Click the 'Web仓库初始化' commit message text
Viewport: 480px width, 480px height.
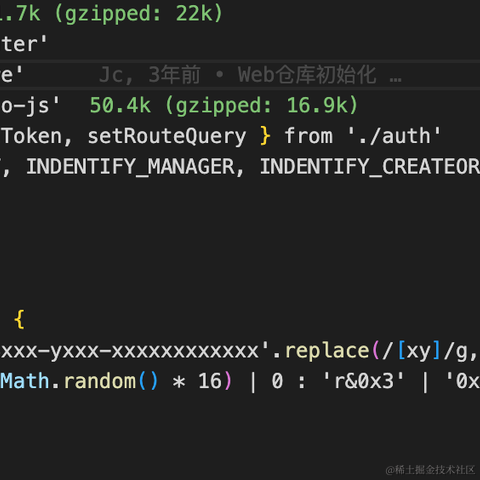coord(307,75)
